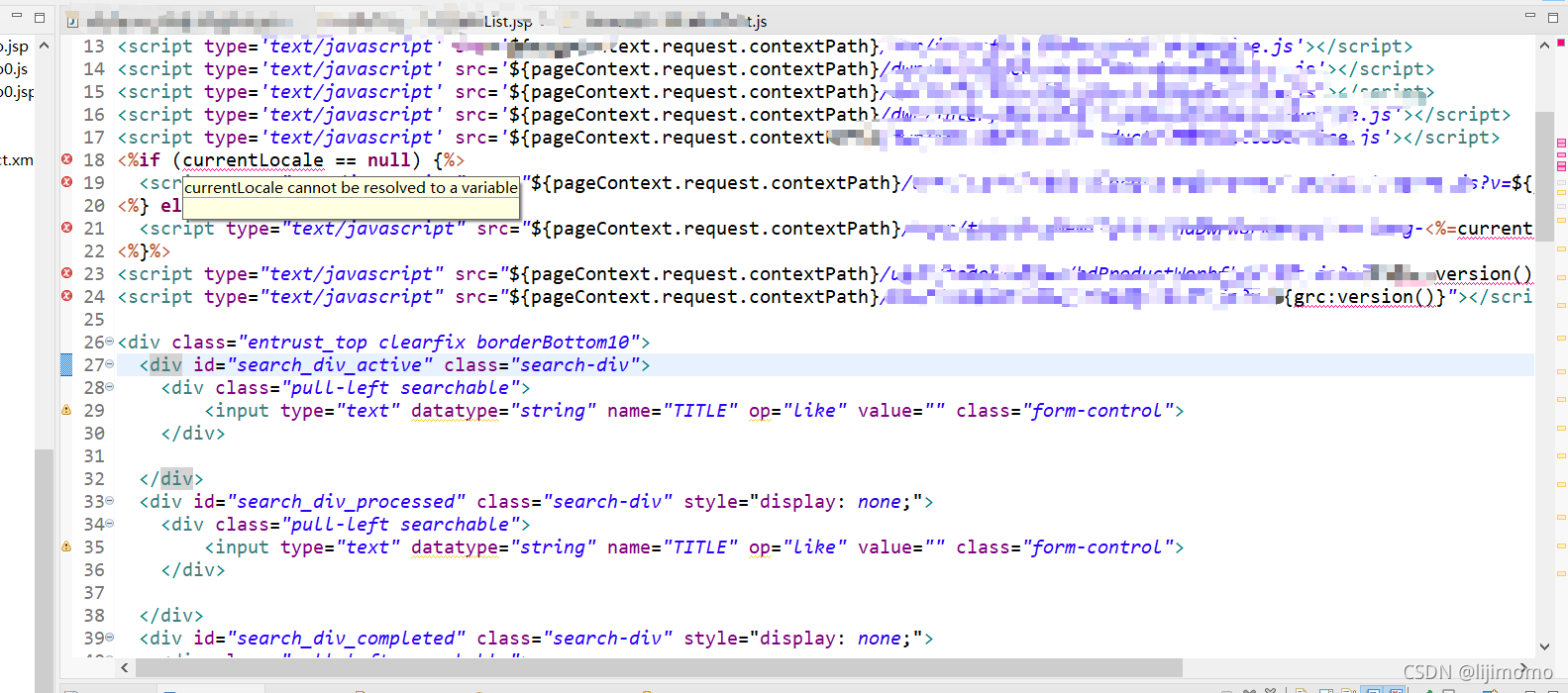Click the error marker on line 21

[x=66, y=228]
